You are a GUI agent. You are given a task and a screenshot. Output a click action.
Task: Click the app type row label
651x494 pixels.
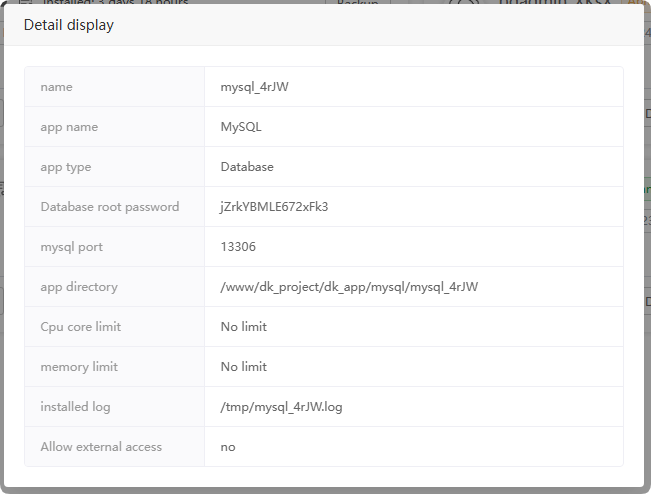pyautogui.click(x=66, y=167)
